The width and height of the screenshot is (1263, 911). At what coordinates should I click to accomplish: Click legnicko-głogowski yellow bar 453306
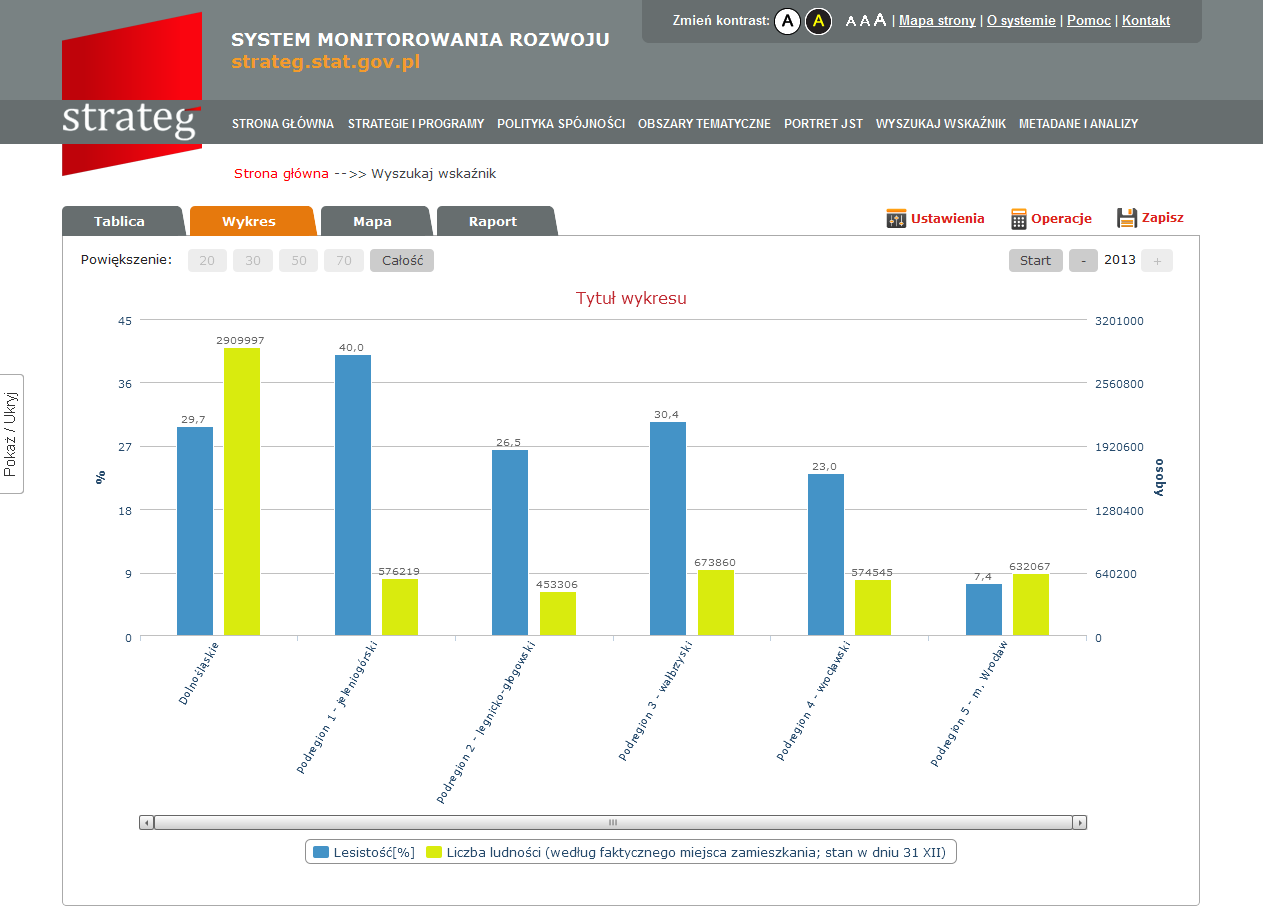558,614
